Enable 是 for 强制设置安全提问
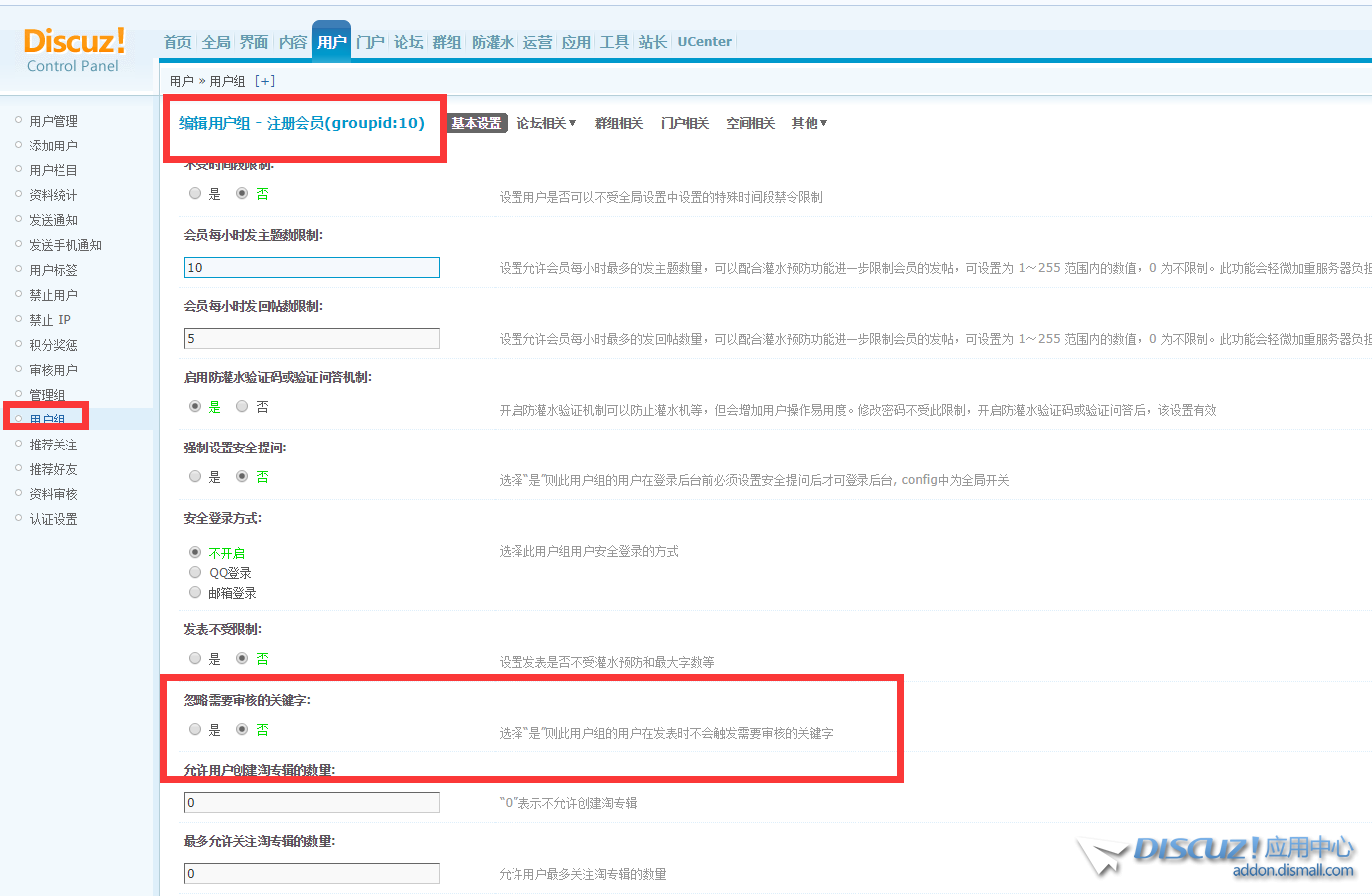This screenshot has width=1372, height=896. point(195,477)
